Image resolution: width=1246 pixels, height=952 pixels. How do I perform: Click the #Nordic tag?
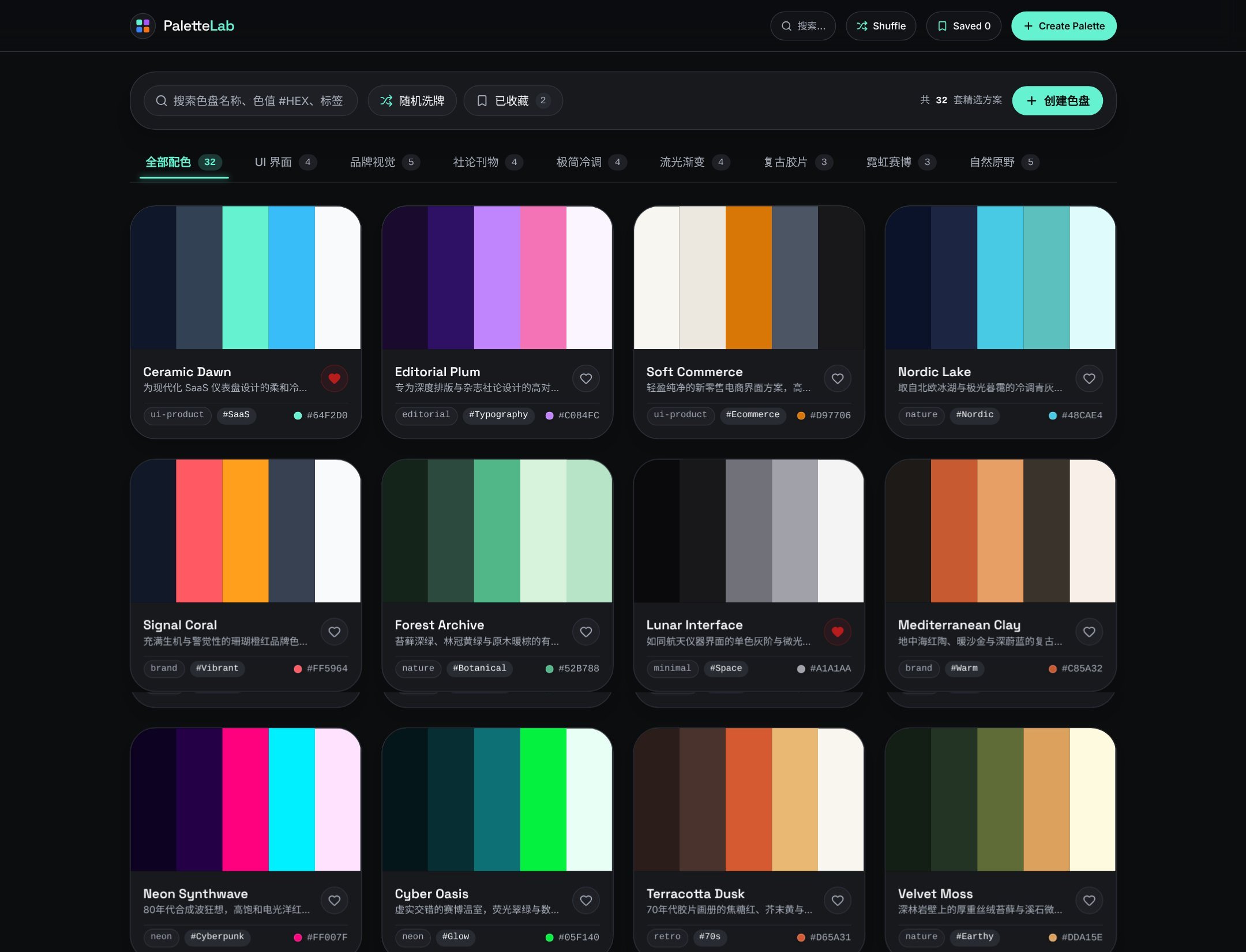tap(975, 415)
